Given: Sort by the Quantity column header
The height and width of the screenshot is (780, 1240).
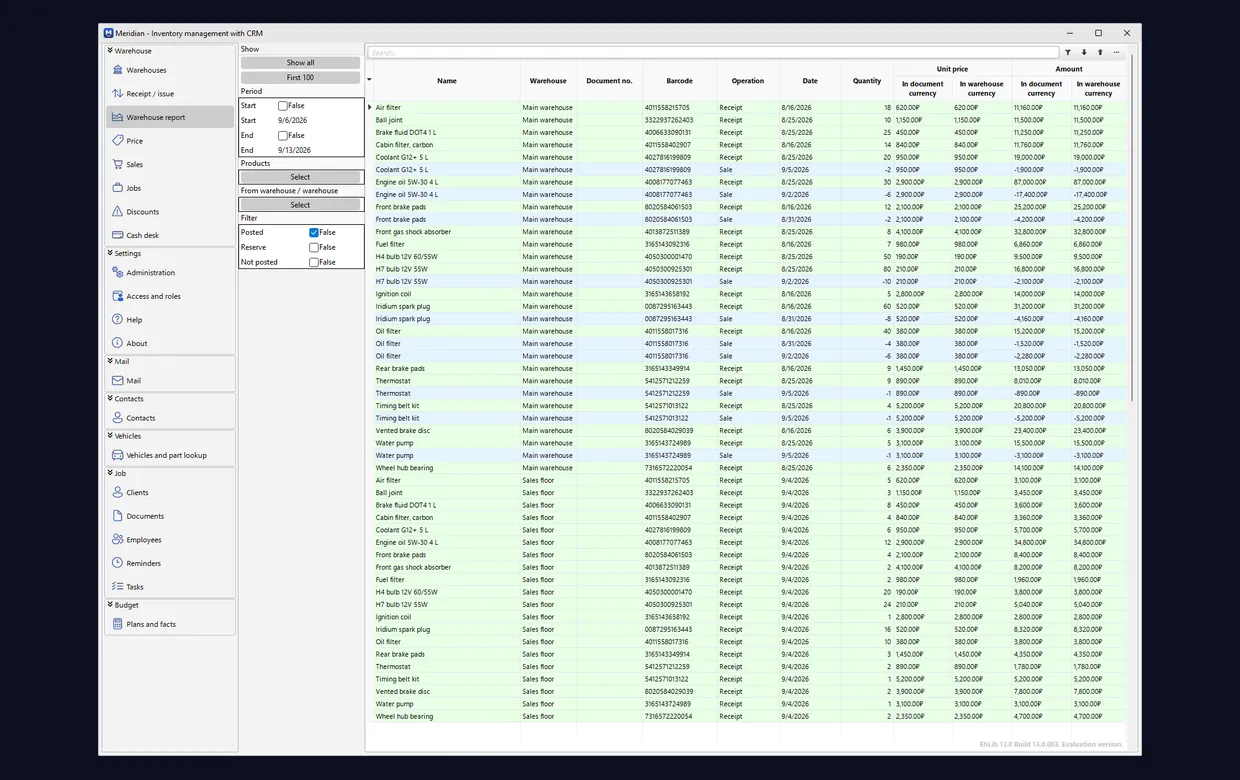Looking at the screenshot, I should click(867, 81).
